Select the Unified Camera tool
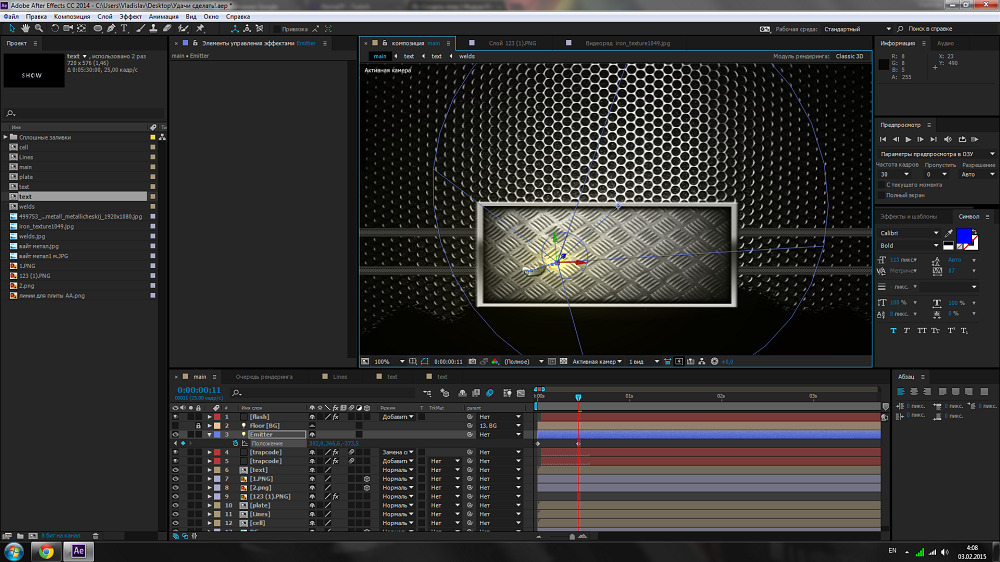 coord(68,29)
